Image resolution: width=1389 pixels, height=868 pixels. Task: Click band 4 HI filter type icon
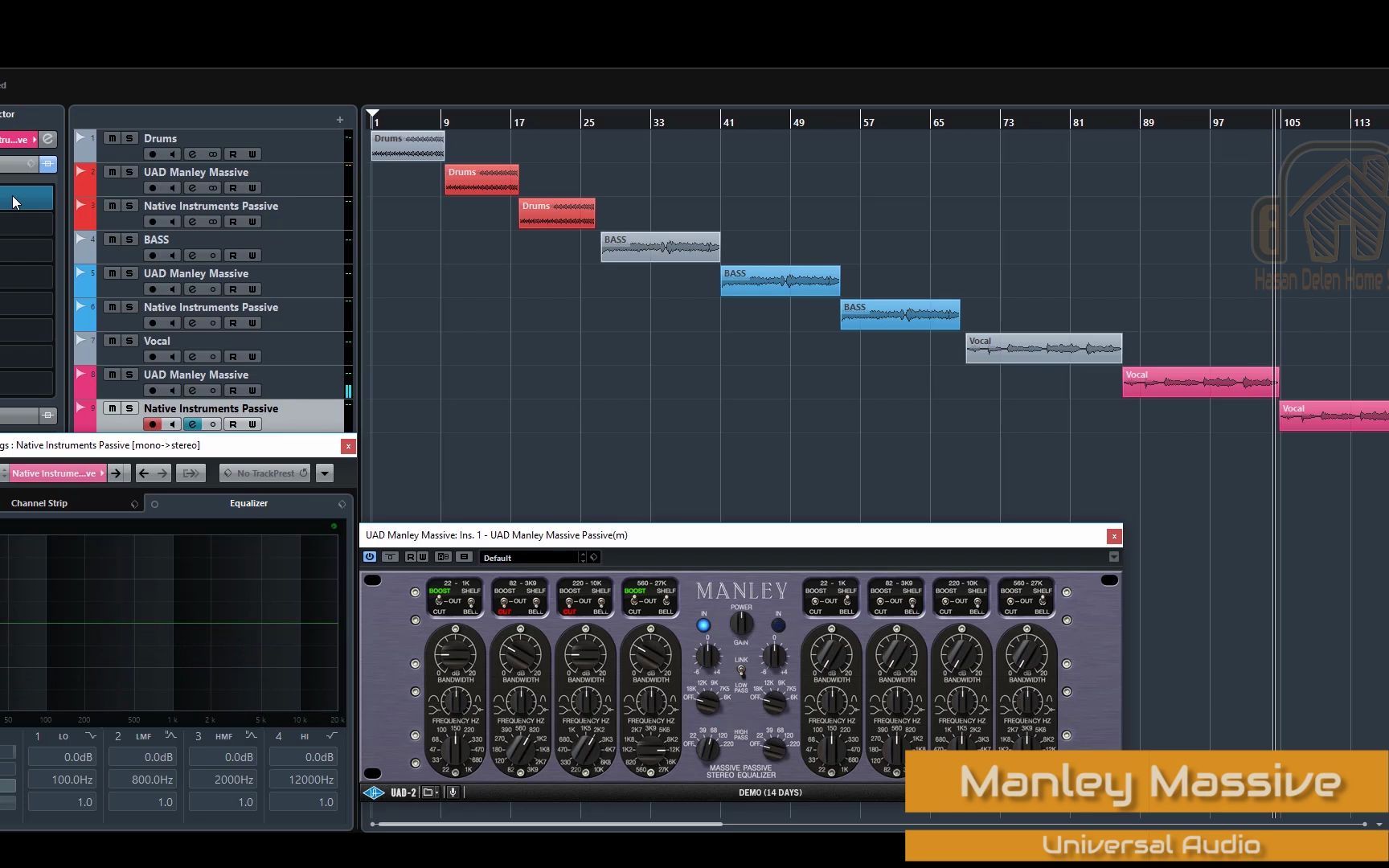(331, 735)
